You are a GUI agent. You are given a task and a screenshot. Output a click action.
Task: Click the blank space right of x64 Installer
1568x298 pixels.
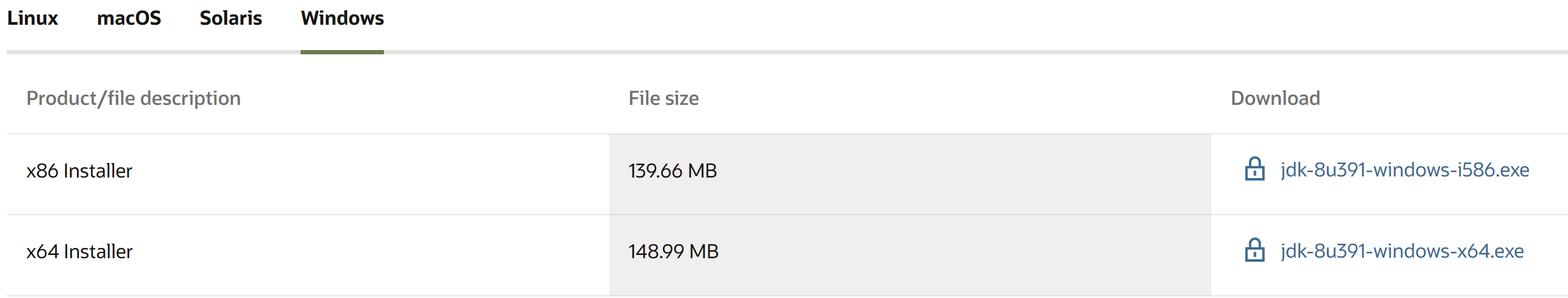click(372, 255)
